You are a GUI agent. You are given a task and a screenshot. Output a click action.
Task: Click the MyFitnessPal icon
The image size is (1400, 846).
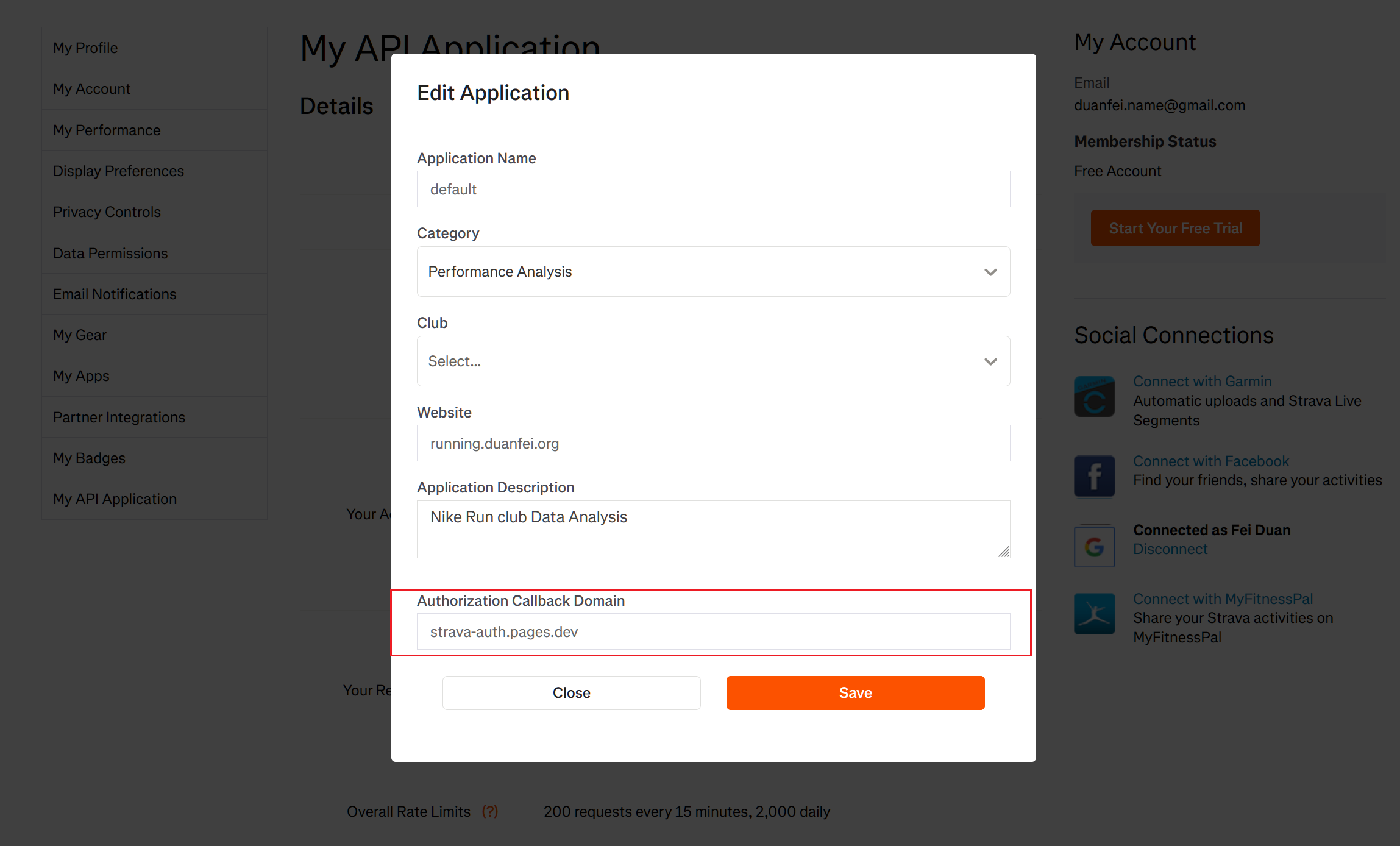point(1094,614)
